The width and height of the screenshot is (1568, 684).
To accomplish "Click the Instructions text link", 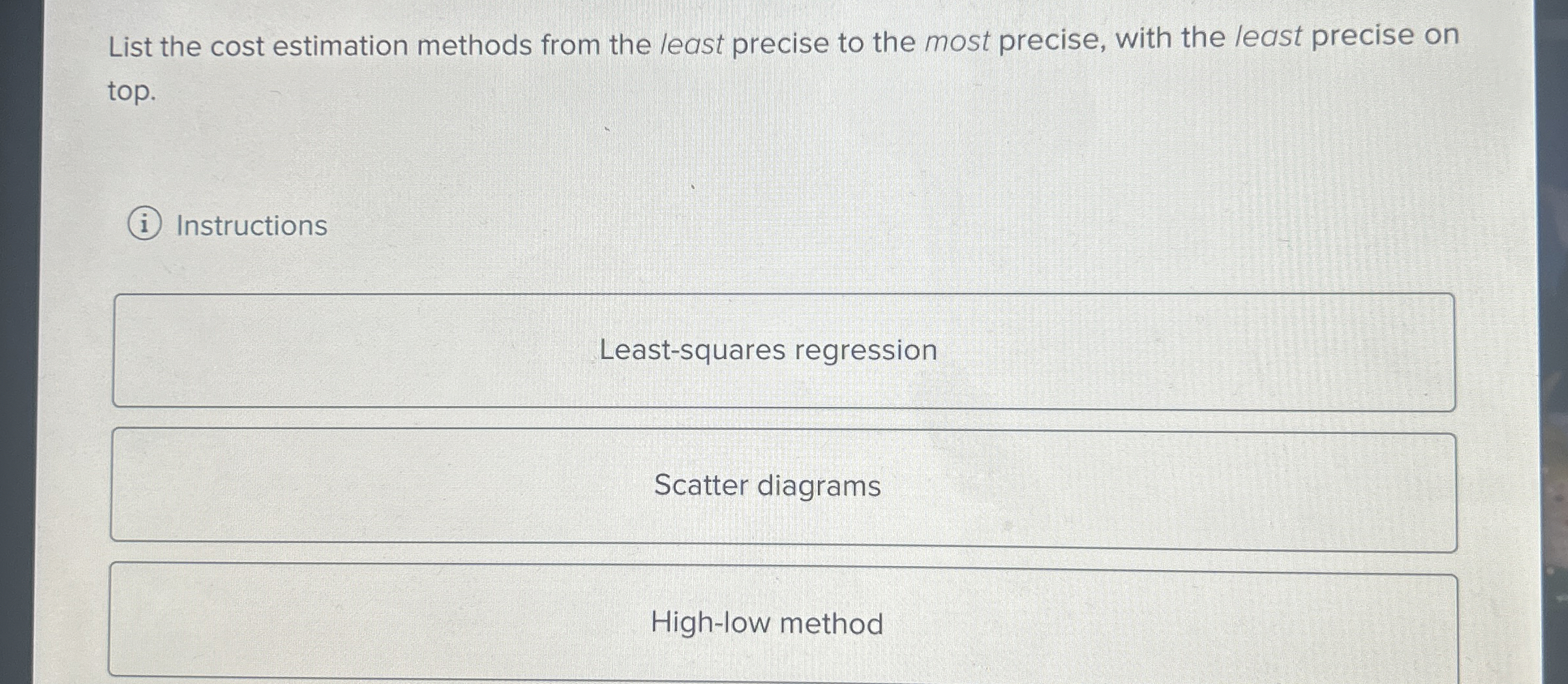I will [250, 226].
